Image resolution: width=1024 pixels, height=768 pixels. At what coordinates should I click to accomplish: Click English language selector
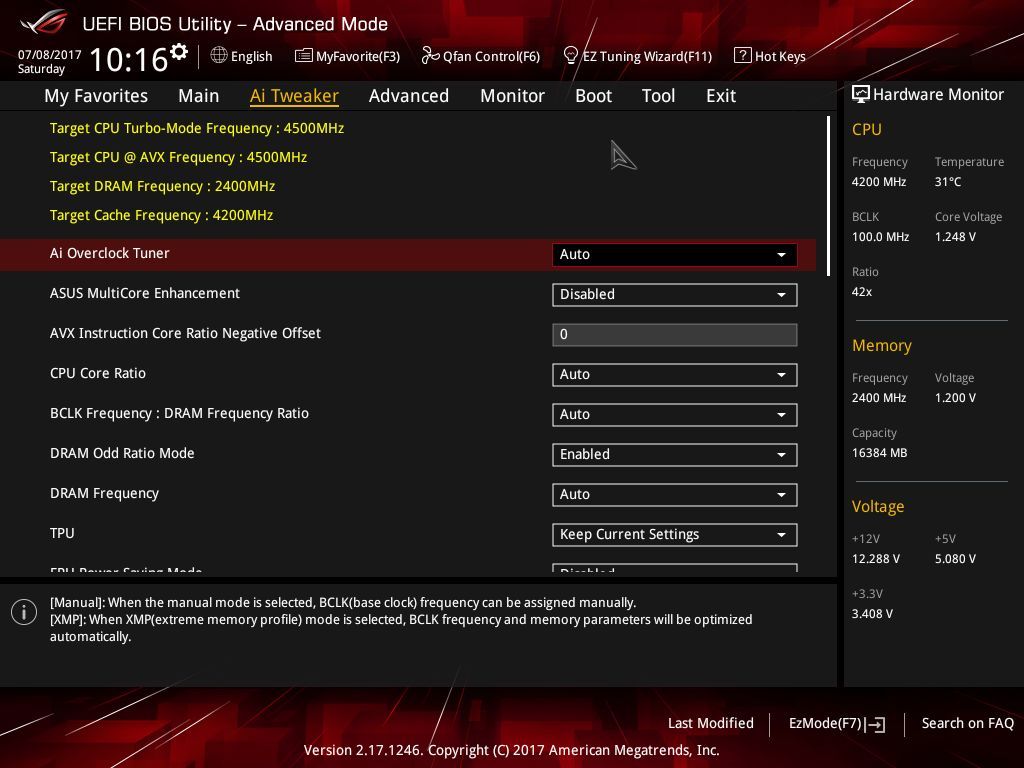click(x=251, y=56)
